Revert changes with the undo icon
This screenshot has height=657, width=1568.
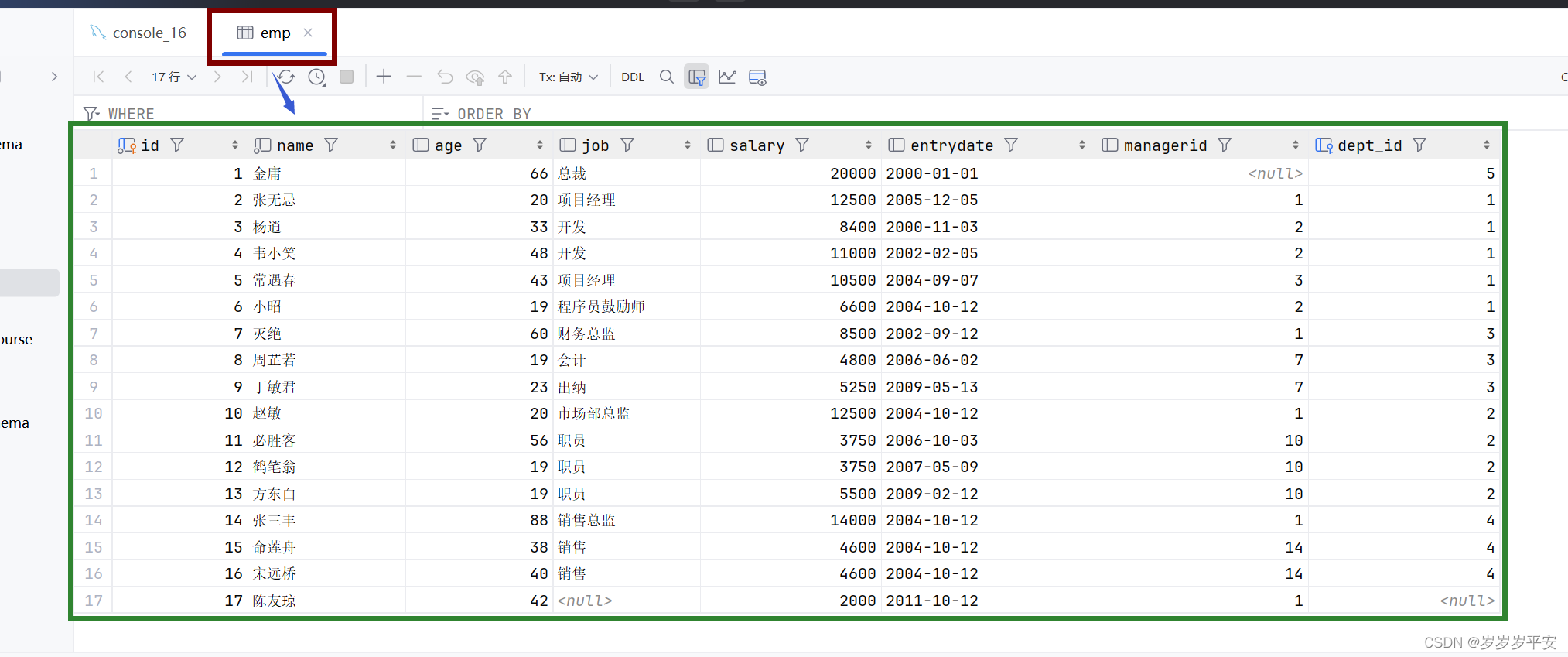click(445, 77)
